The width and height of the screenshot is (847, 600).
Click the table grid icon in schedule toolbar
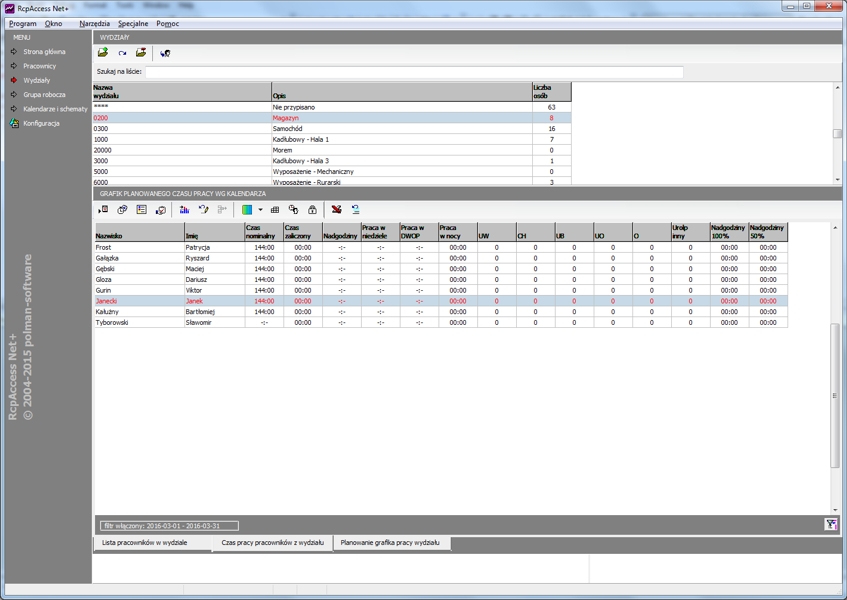pyautogui.click(x=275, y=210)
